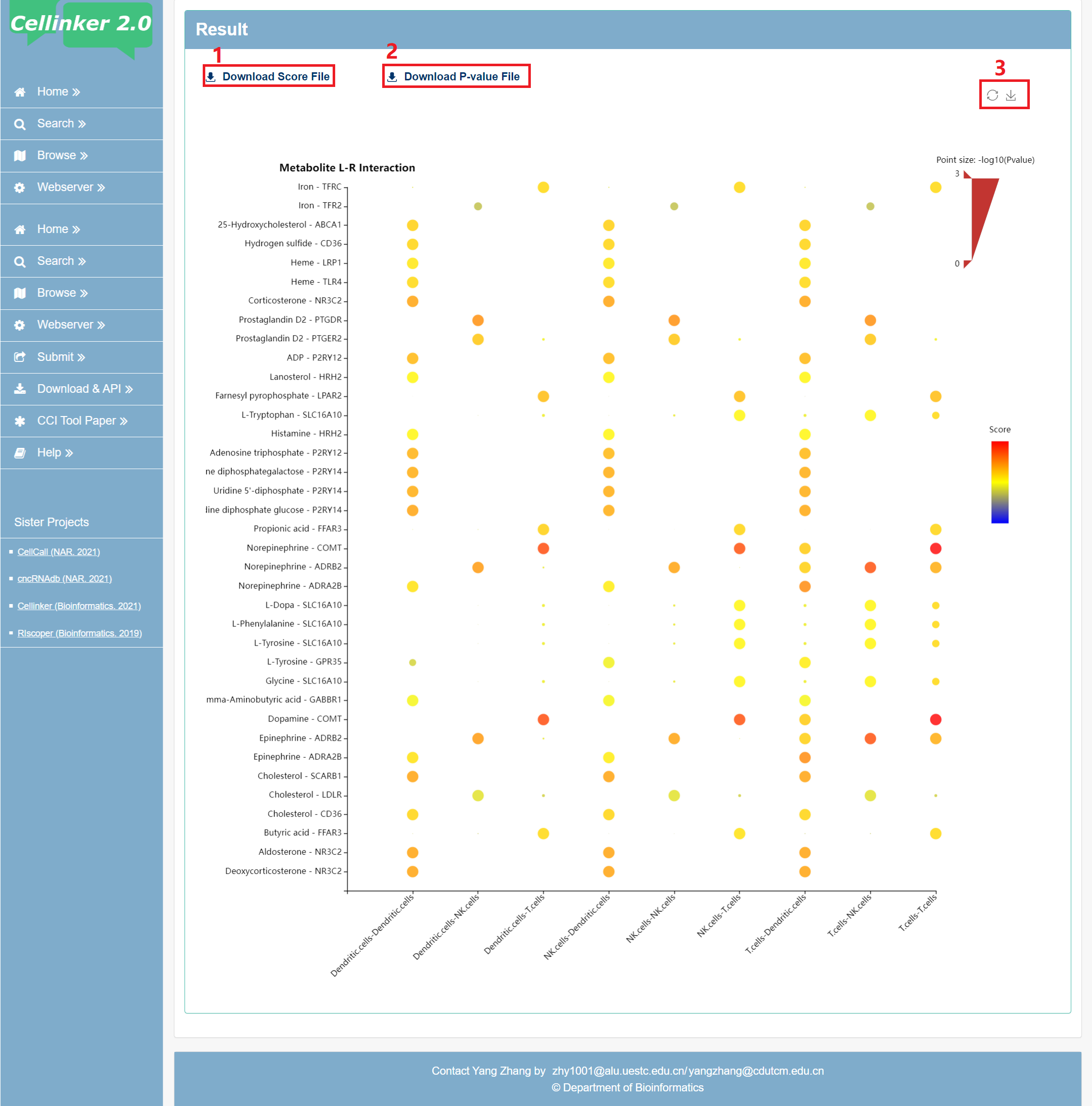Click the red Norepinephrine-COMT T.cells-T.cells dot

(935, 548)
